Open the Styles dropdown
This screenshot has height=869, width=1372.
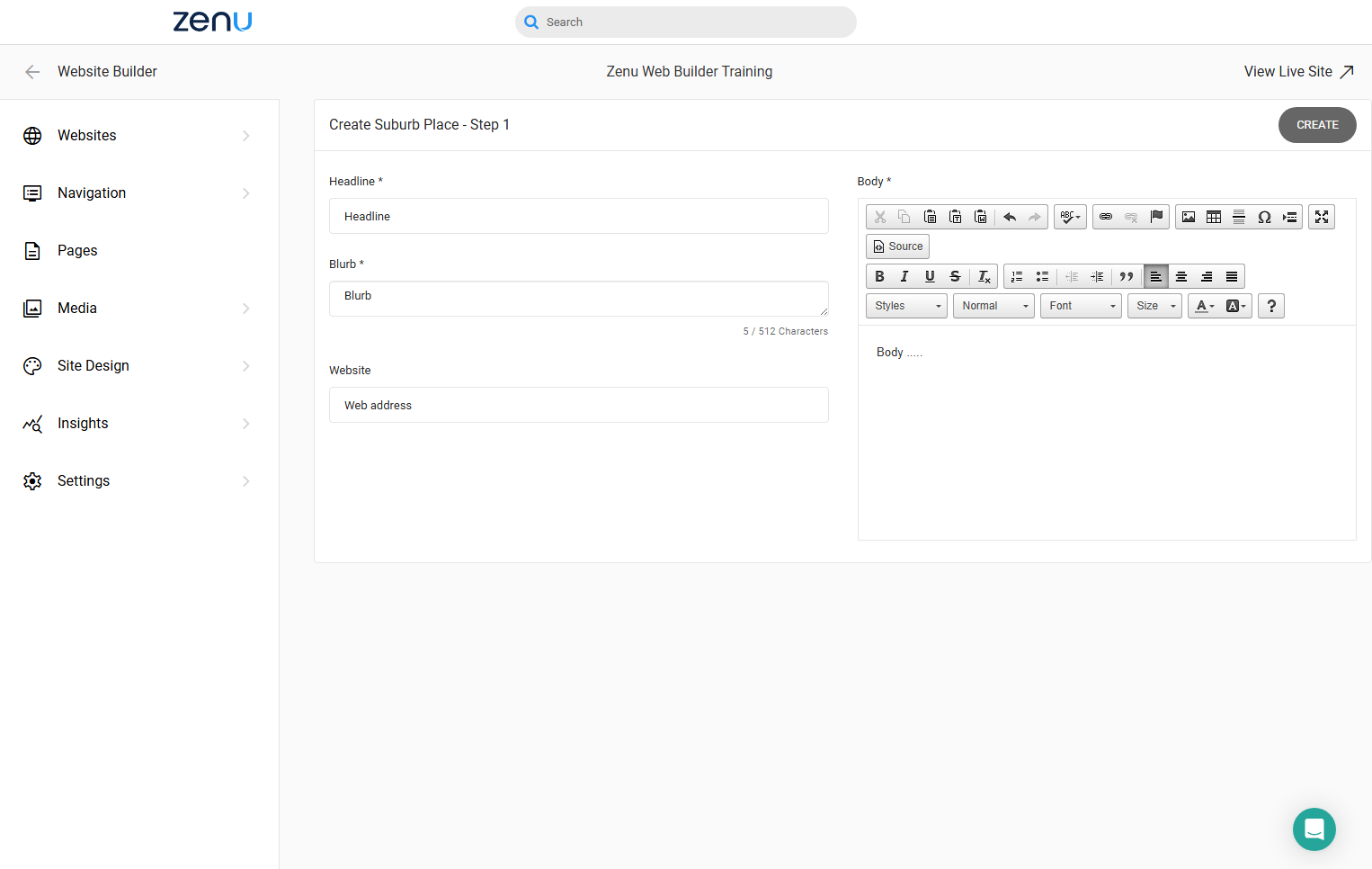(906, 306)
